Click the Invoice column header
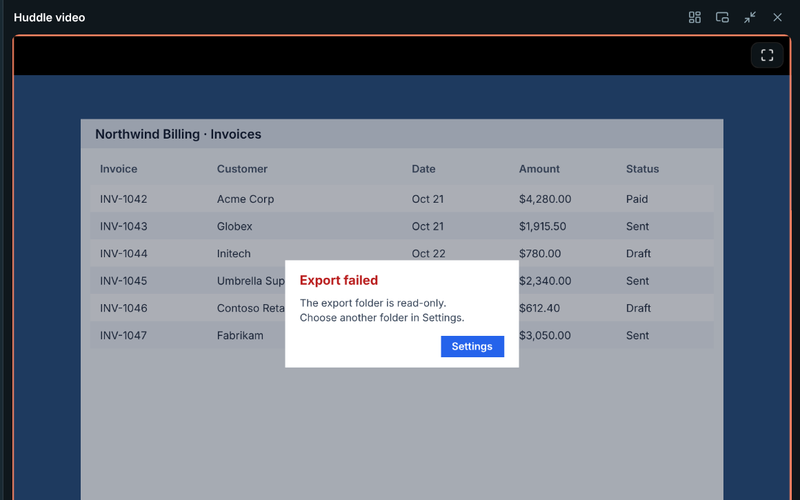The height and width of the screenshot is (500, 800). coord(118,169)
